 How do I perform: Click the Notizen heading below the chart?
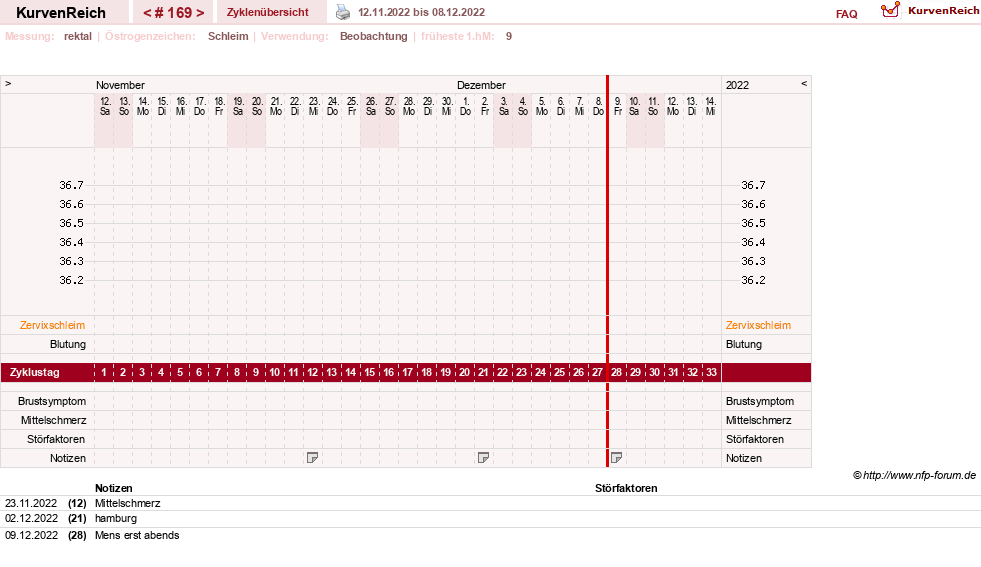114,488
